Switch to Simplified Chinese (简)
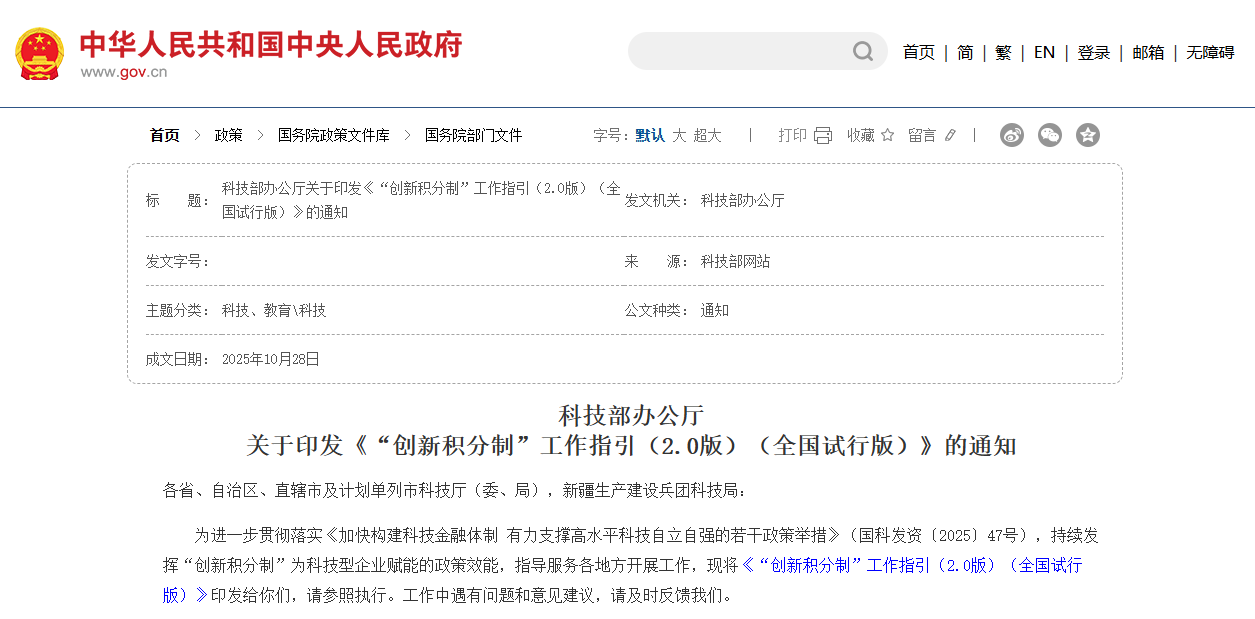 click(965, 53)
